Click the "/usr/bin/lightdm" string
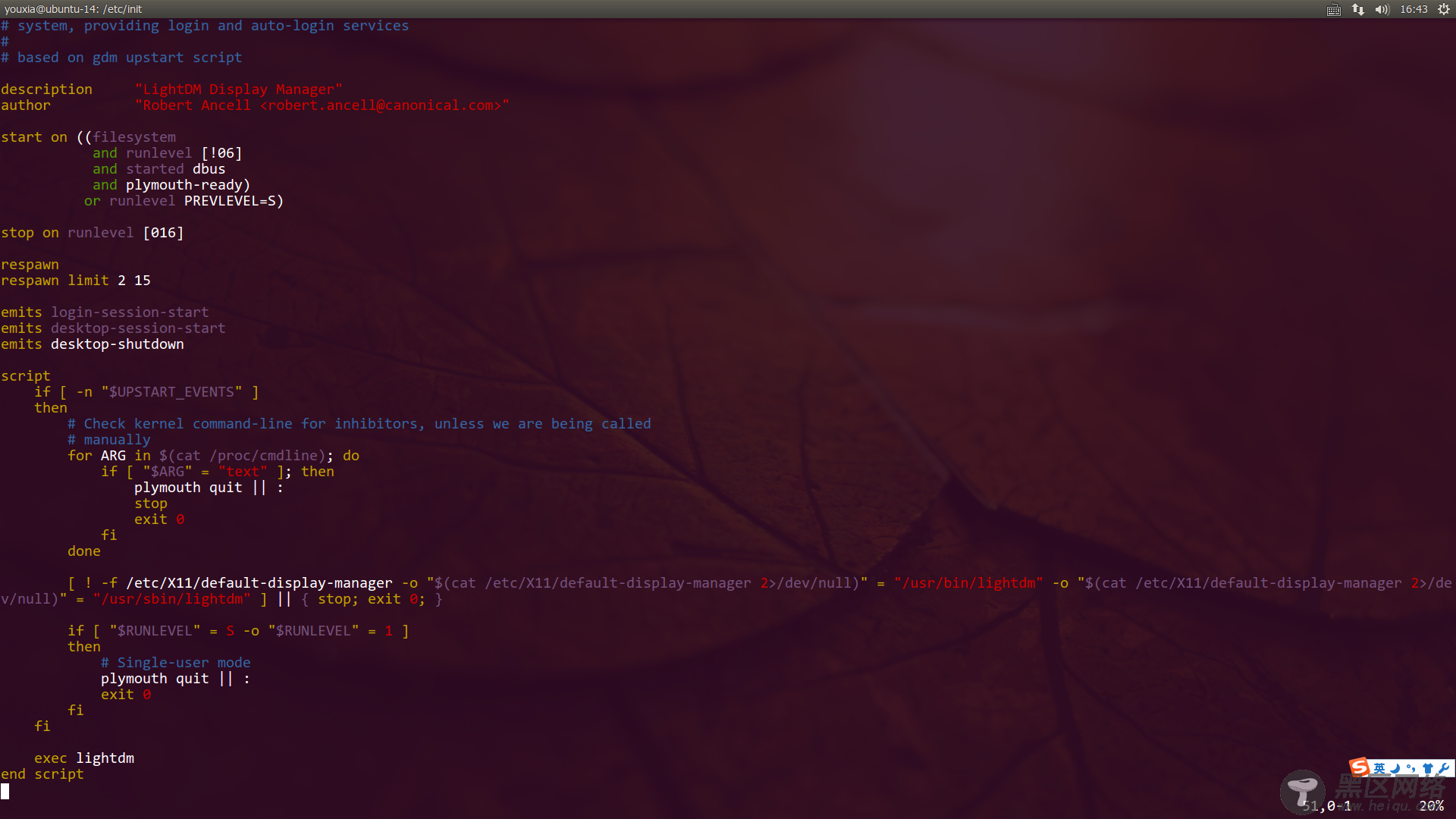The width and height of the screenshot is (1456, 819). click(968, 583)
